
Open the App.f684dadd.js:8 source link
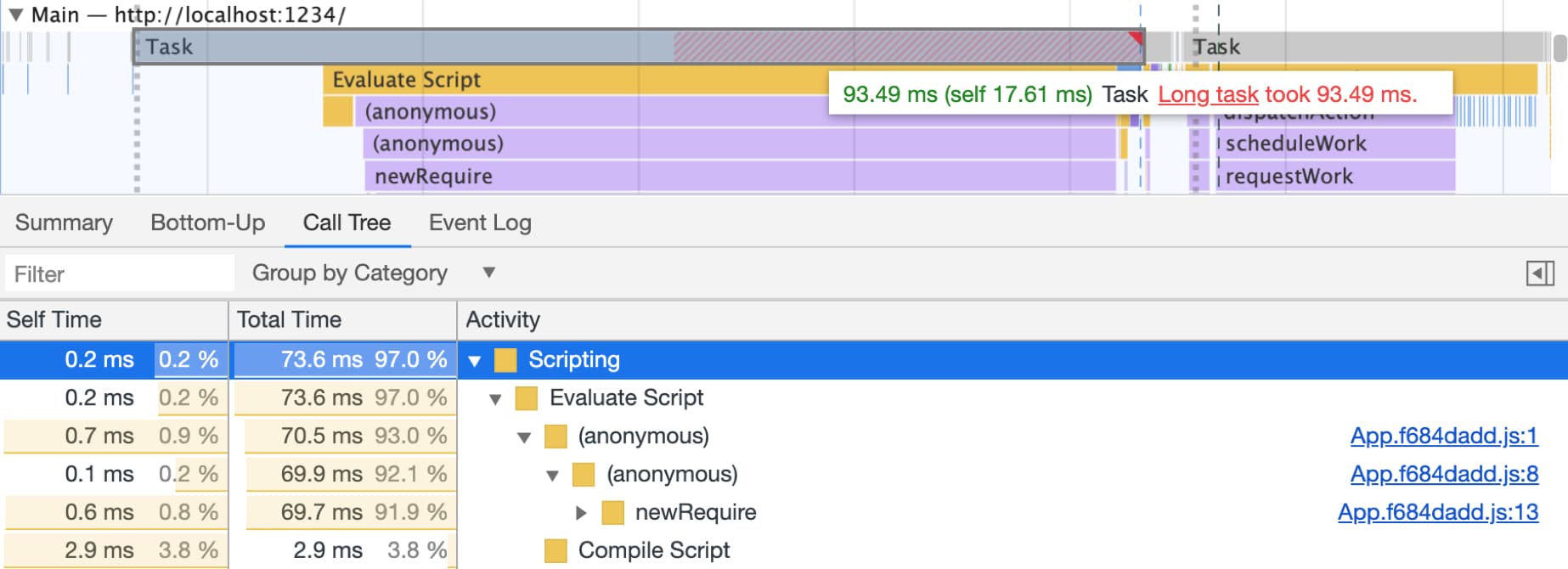pos(1443,474)
